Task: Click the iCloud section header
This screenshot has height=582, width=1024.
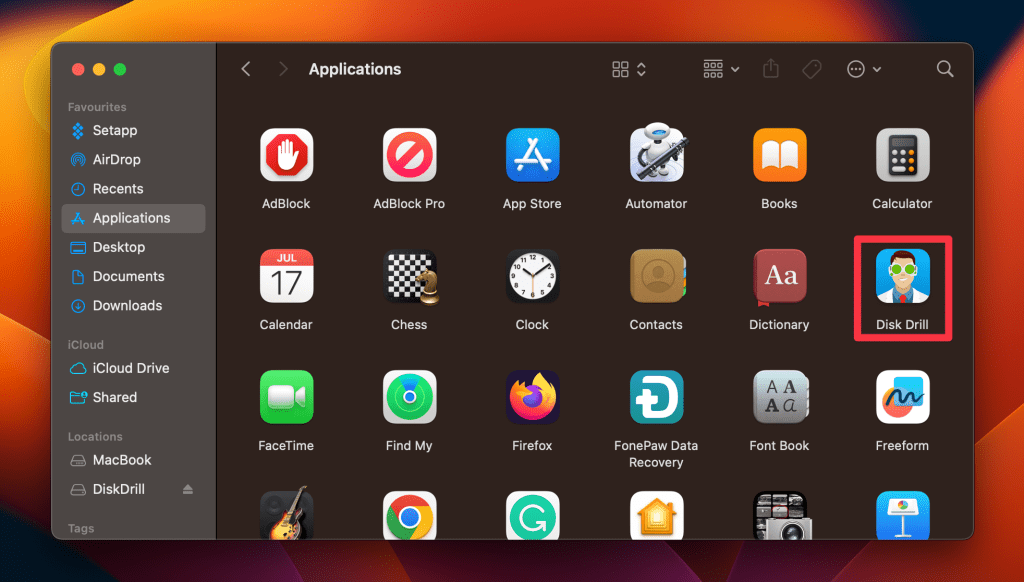Action: coord(86,344)
